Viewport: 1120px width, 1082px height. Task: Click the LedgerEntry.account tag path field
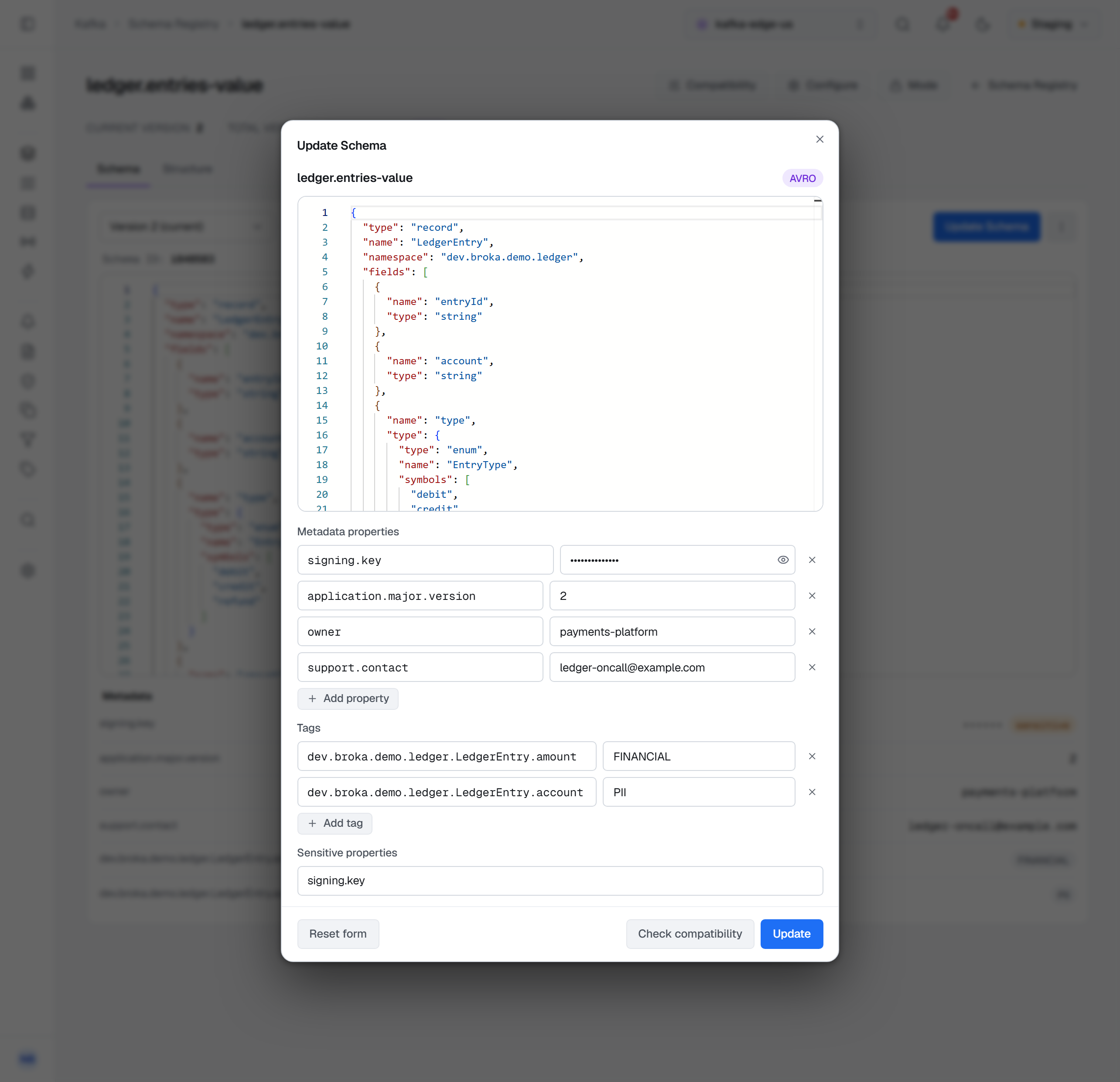(x=447, y=792)
